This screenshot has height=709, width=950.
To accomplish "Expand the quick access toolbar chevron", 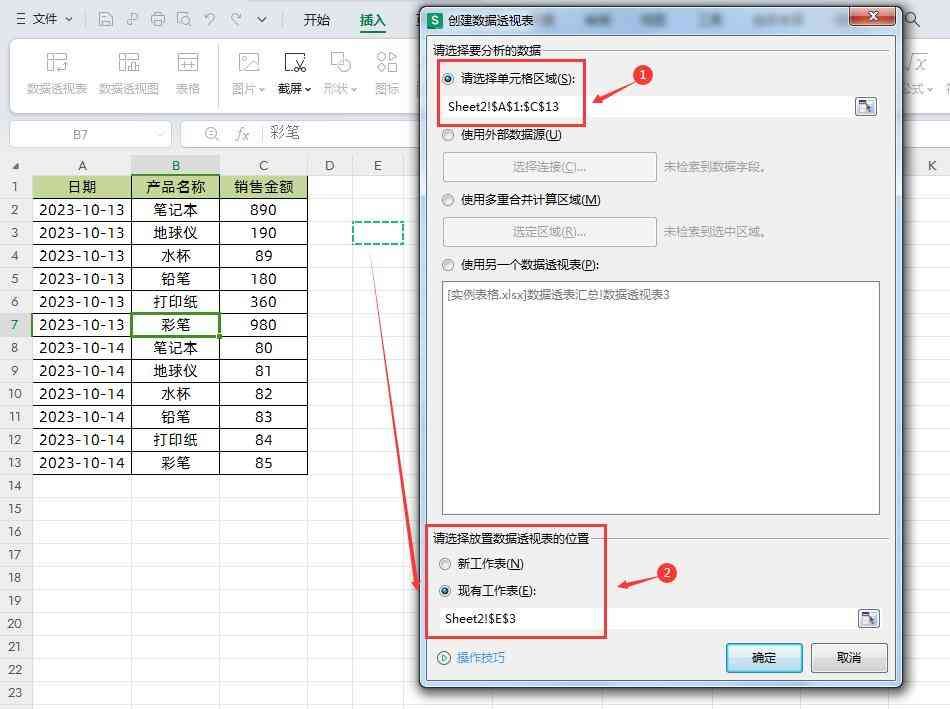I will [x=262, y=19].
